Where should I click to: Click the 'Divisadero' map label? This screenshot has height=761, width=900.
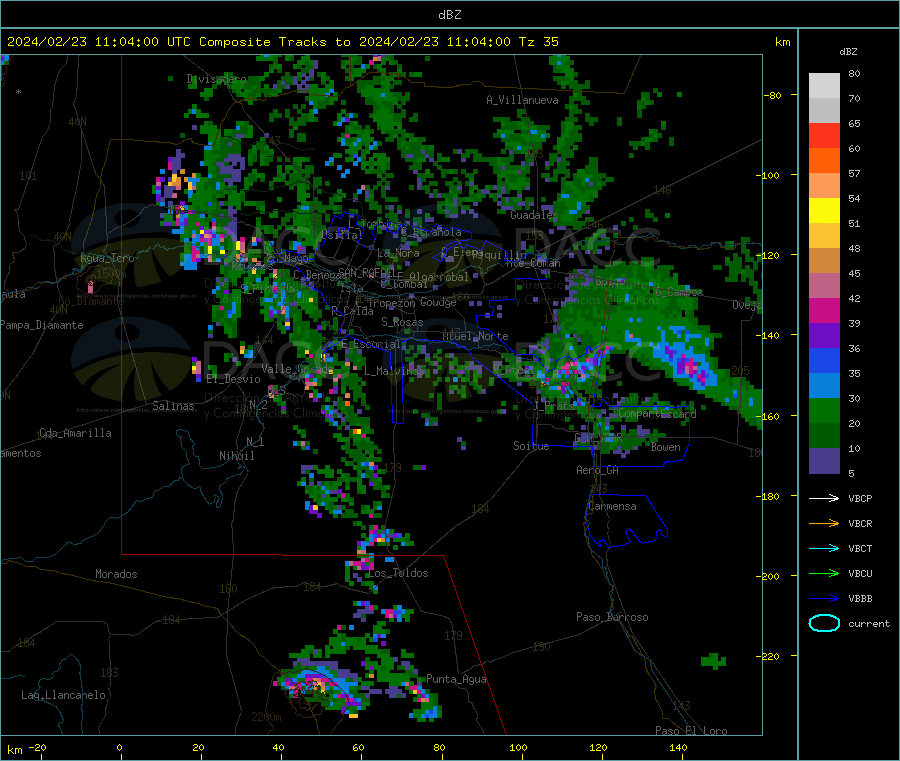pos(216,79)
